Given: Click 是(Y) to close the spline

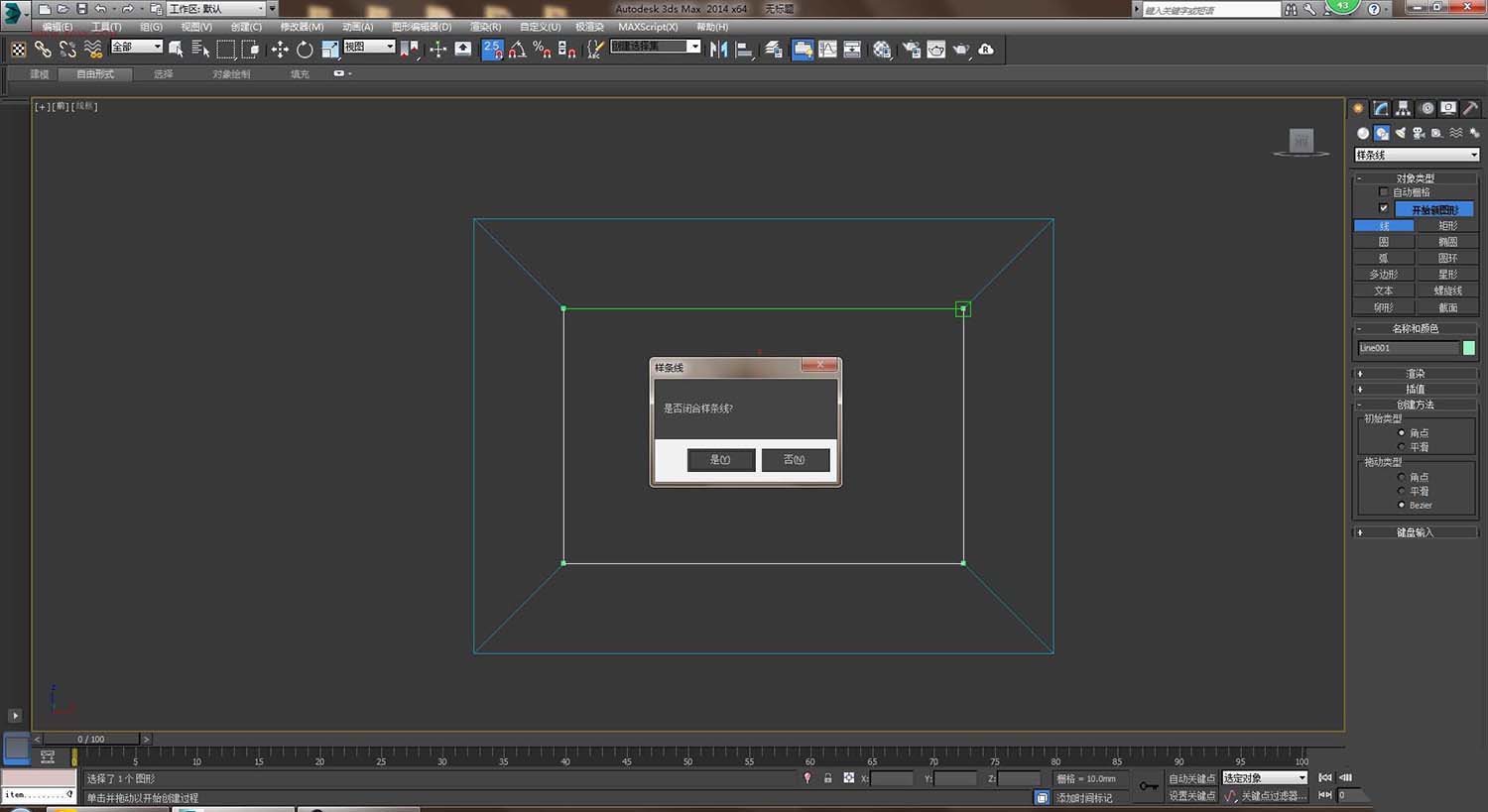Looking at the screenshot, I should 720,460.
